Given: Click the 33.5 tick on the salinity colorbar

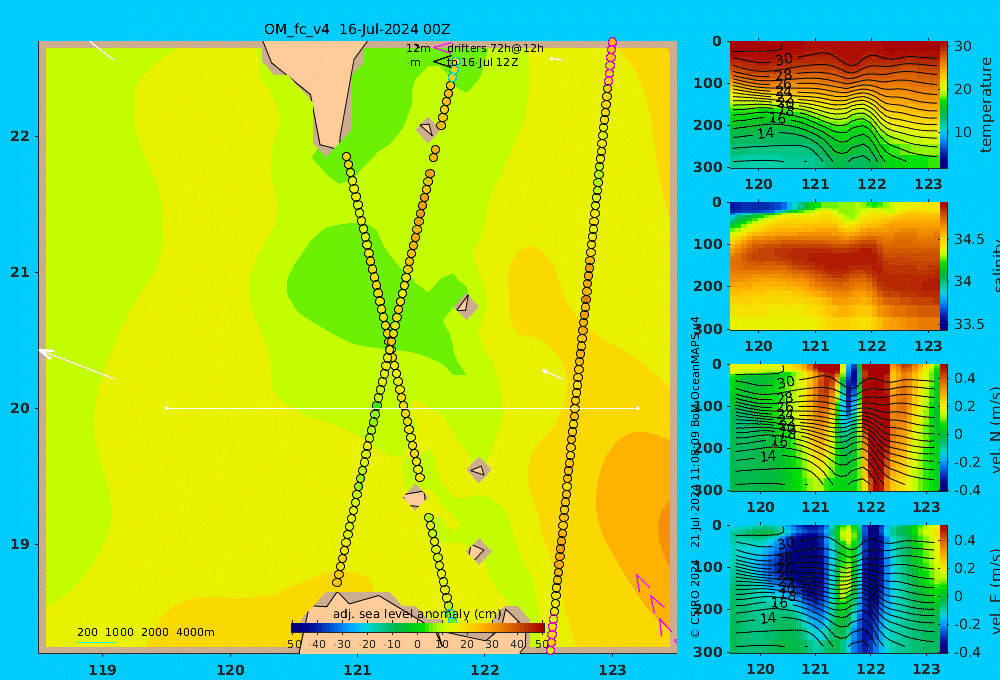Looking at the screenshot, I should coord(969,324).
